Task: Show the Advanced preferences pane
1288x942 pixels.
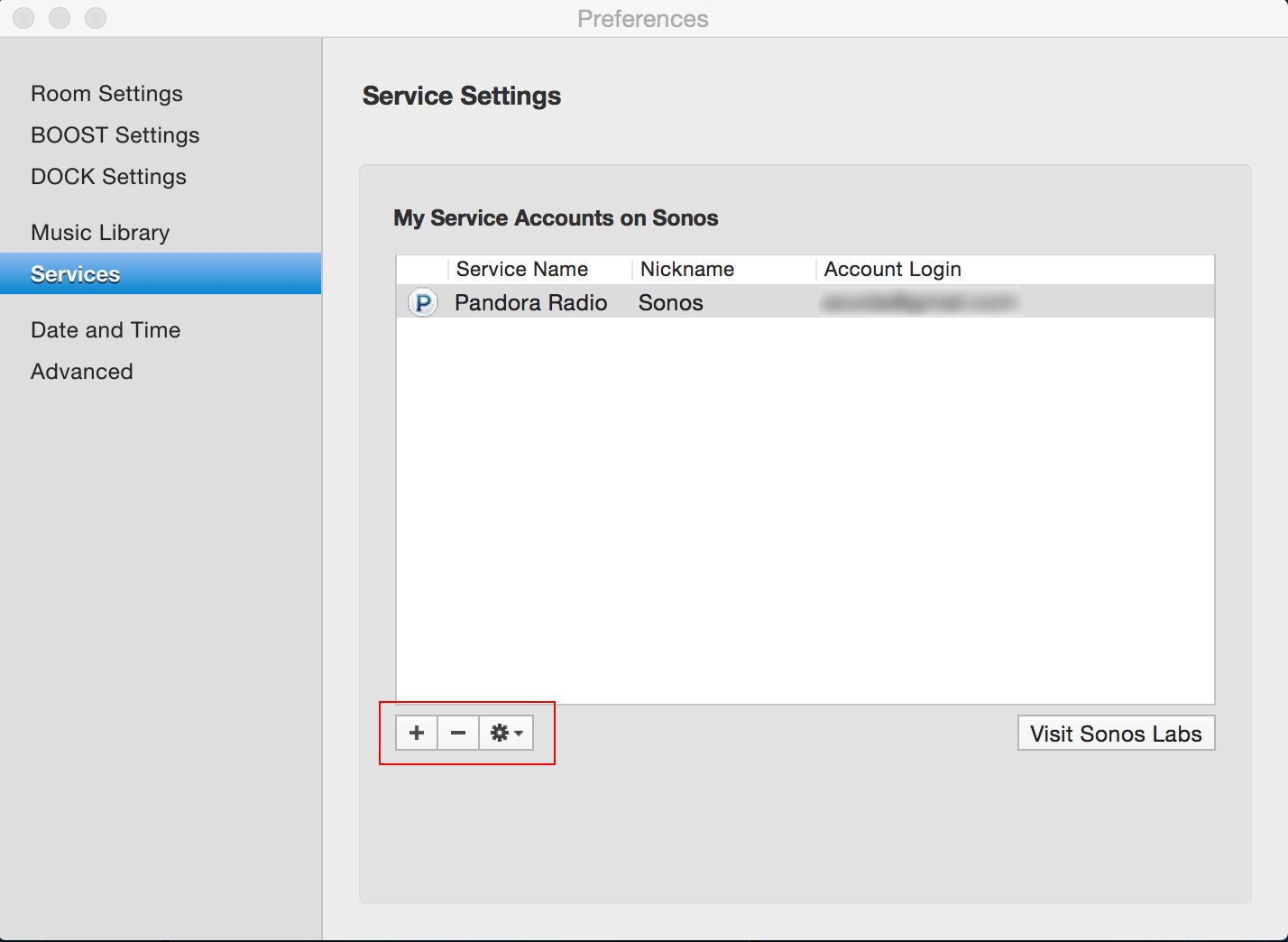Action: 82,372
